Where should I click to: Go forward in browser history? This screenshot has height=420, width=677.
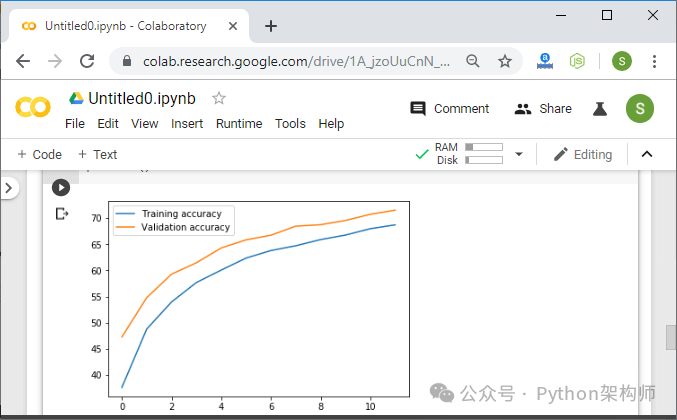click(55, 61)
